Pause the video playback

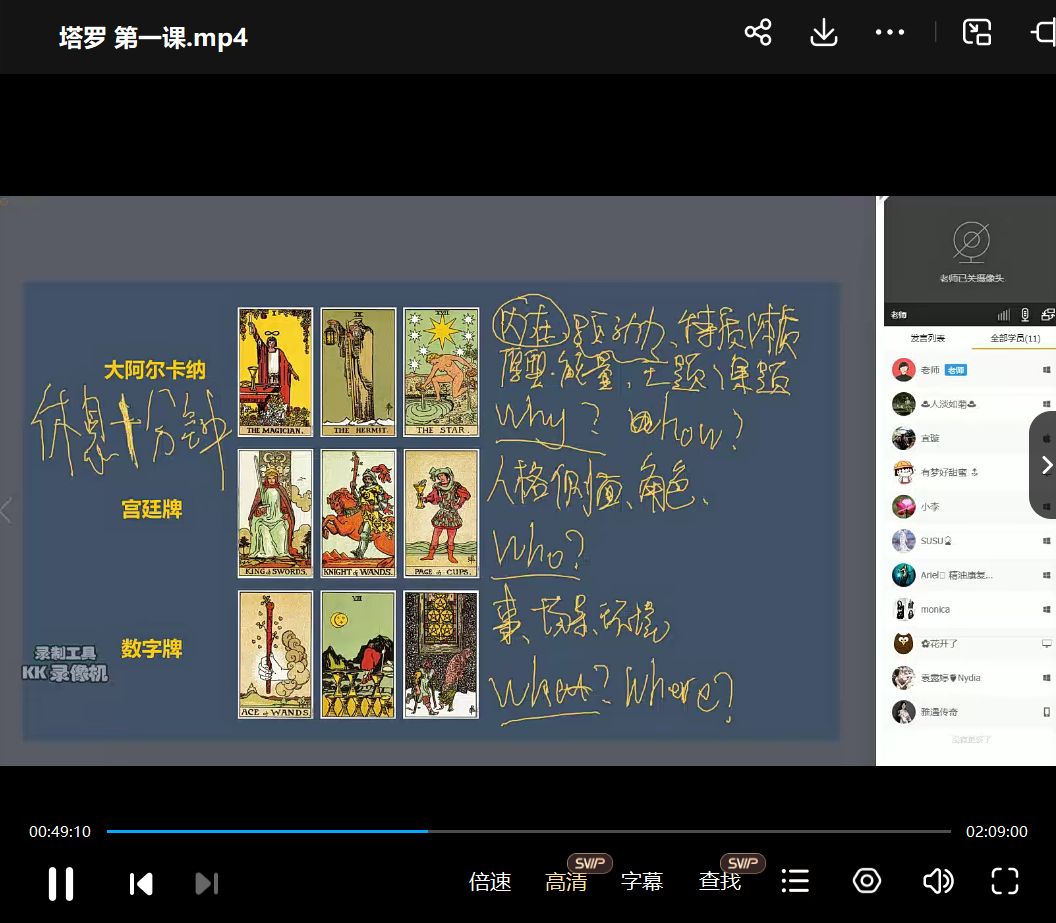[61, 883]
